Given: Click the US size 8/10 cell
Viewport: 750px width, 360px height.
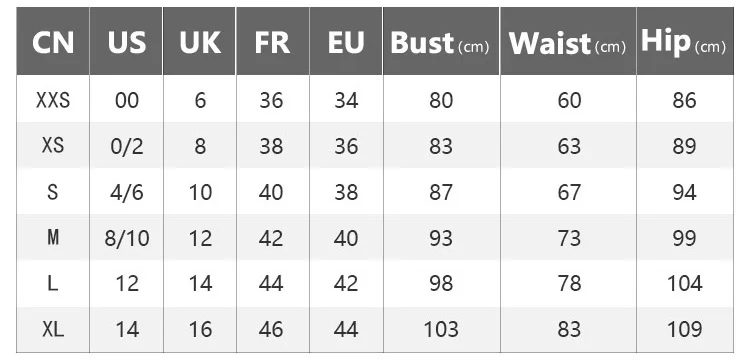Looking at the screenshot, I should pos(126,238).
